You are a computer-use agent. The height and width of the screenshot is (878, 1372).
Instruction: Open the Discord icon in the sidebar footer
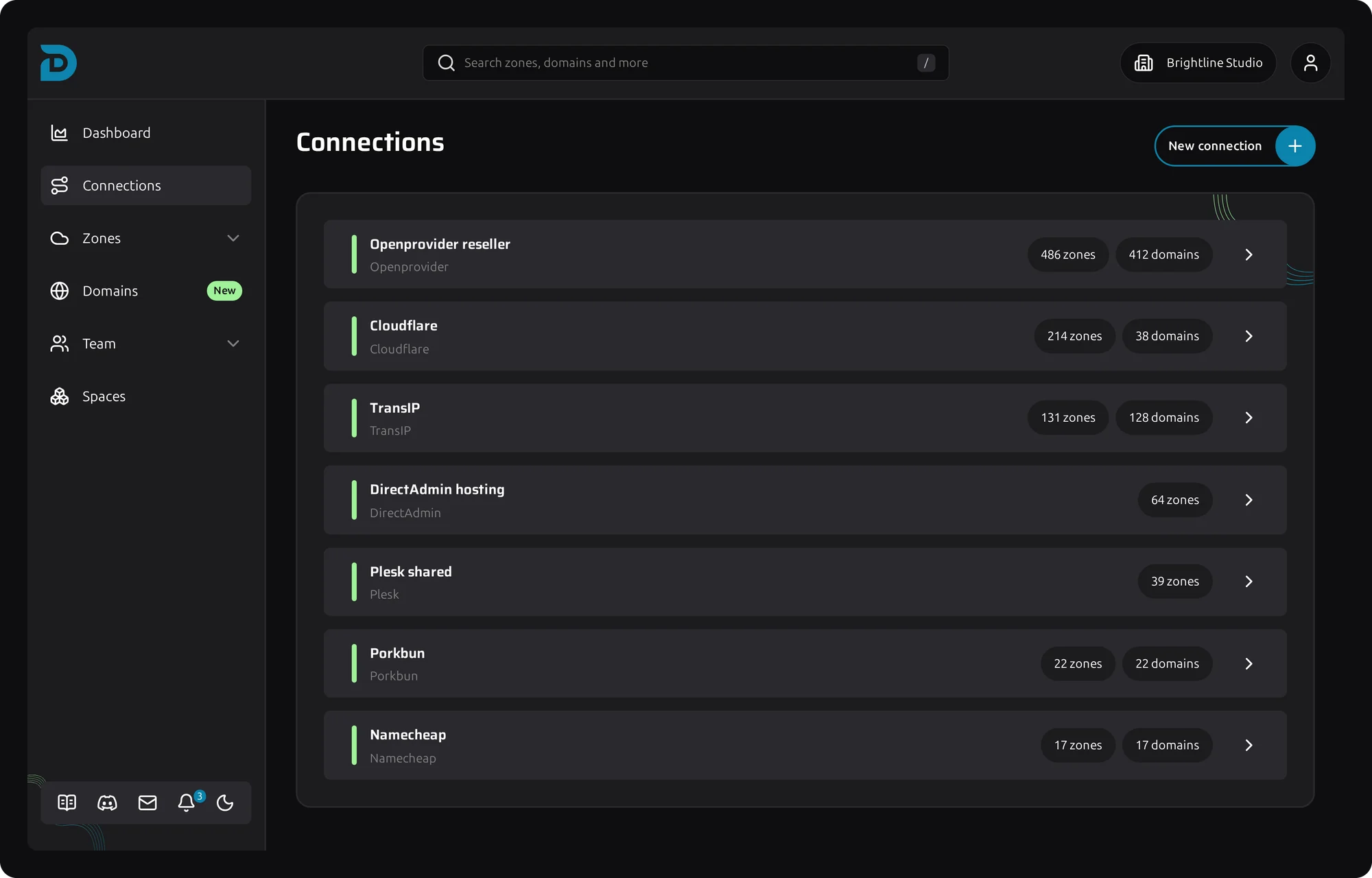[x=107, y=803]
